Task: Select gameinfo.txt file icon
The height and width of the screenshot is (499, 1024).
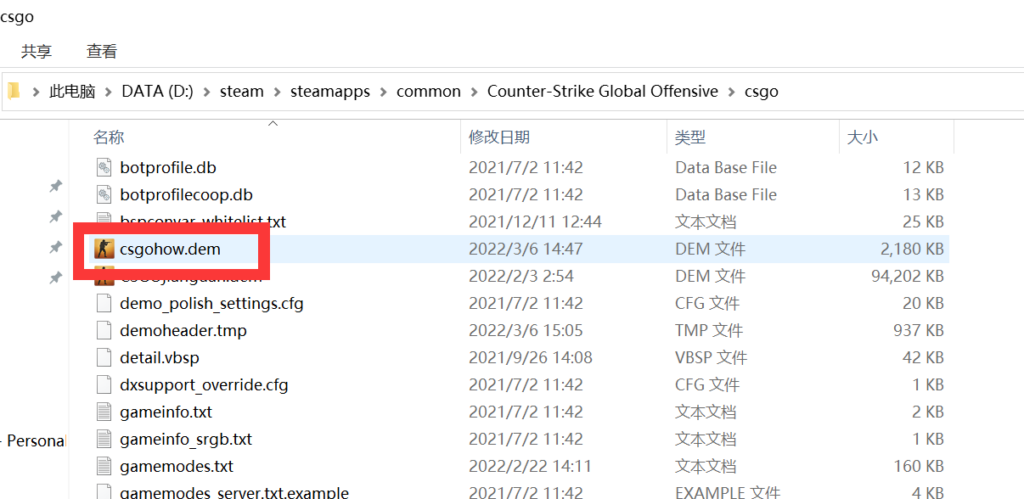Action: 104,412
